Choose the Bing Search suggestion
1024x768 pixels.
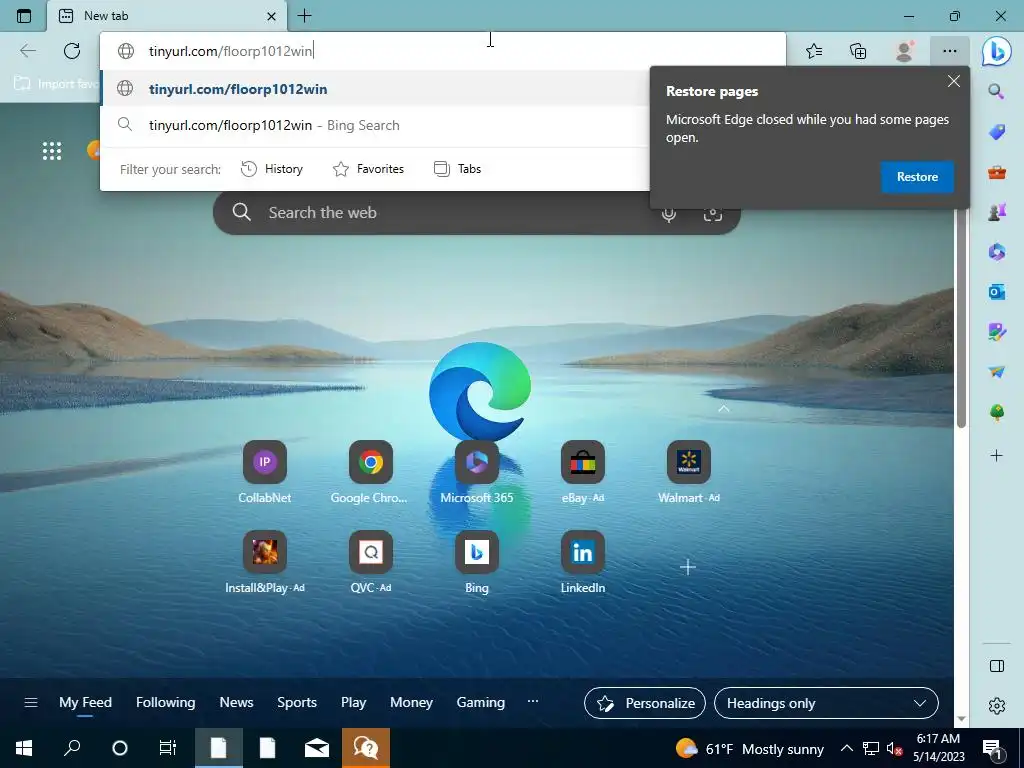[375, 125]
